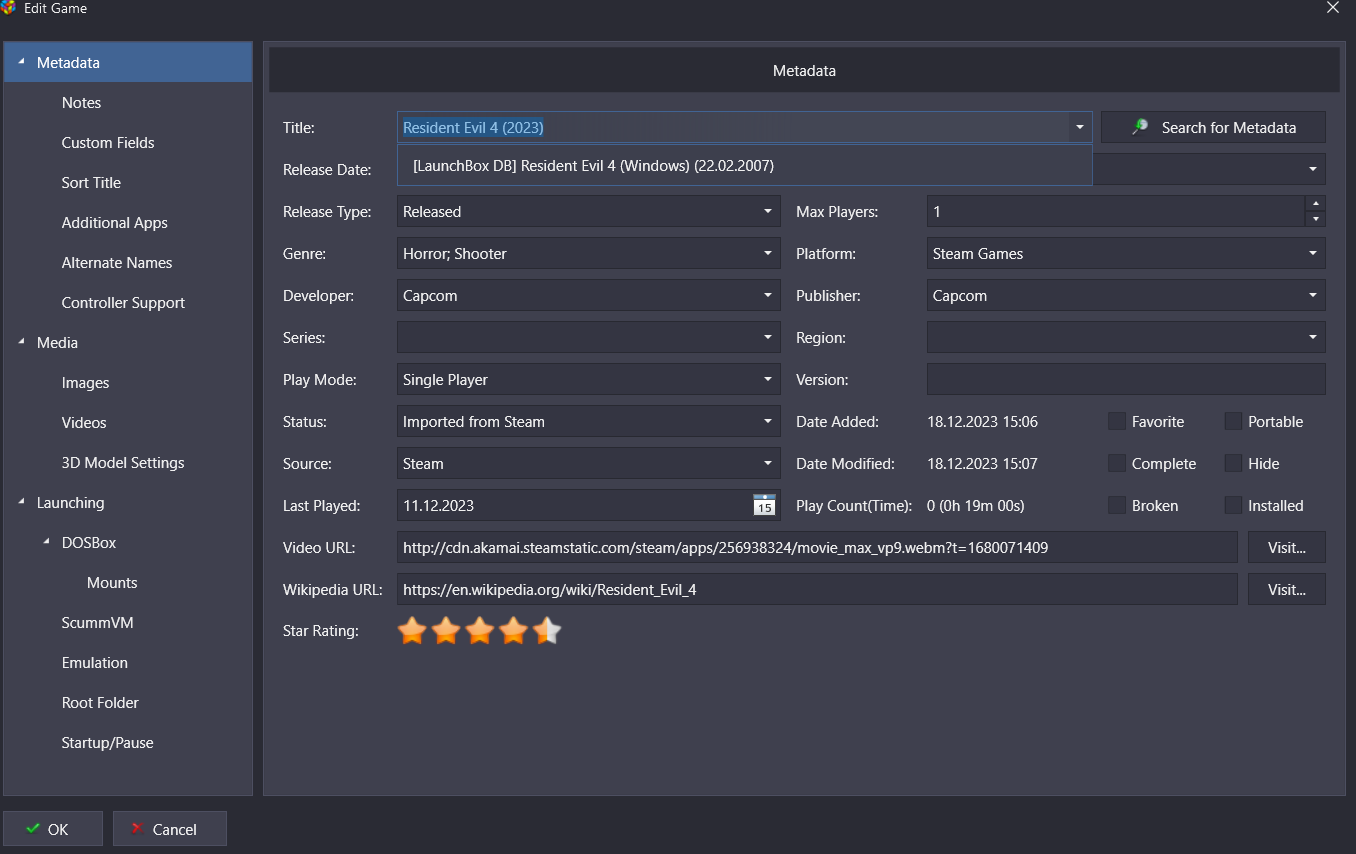
Task: Click Visit button for Wikipedia URL
Action: pos(1287,589)
